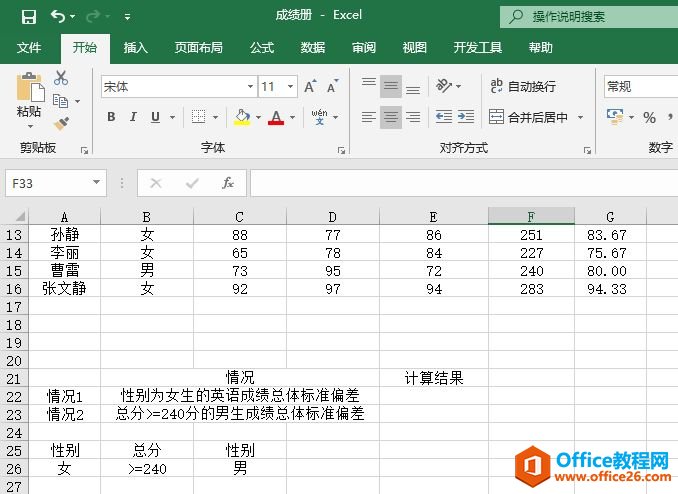Viewport: 678px width, 494px height.
Task: Click the Increase Indent icon
Action: [x=466, y=117]
